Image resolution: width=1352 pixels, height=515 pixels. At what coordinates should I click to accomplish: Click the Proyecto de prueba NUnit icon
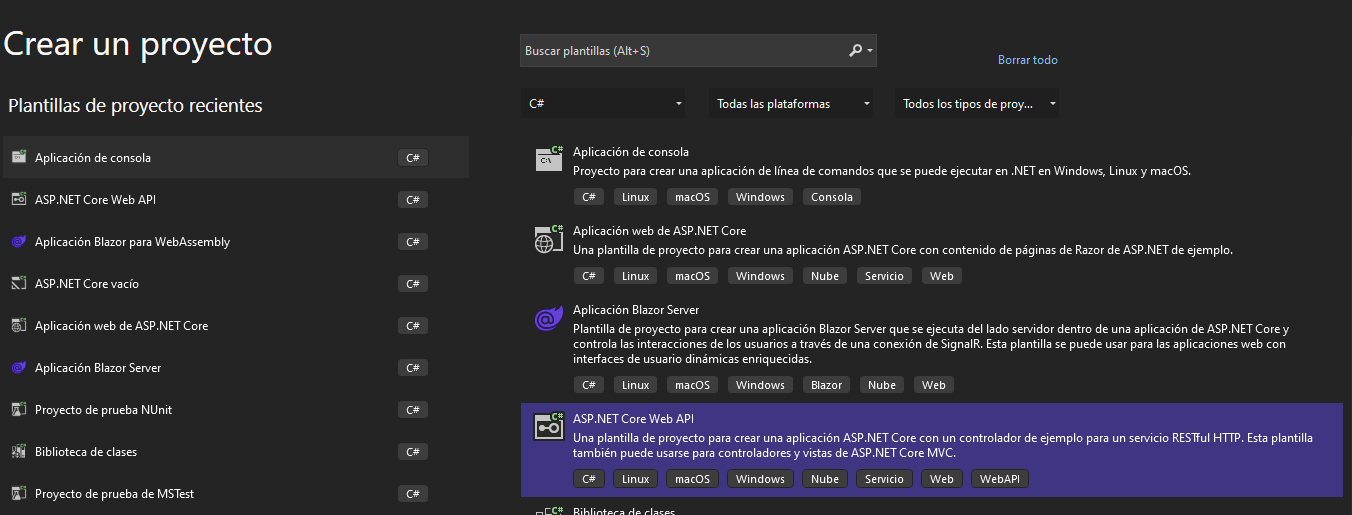[18, 409]
